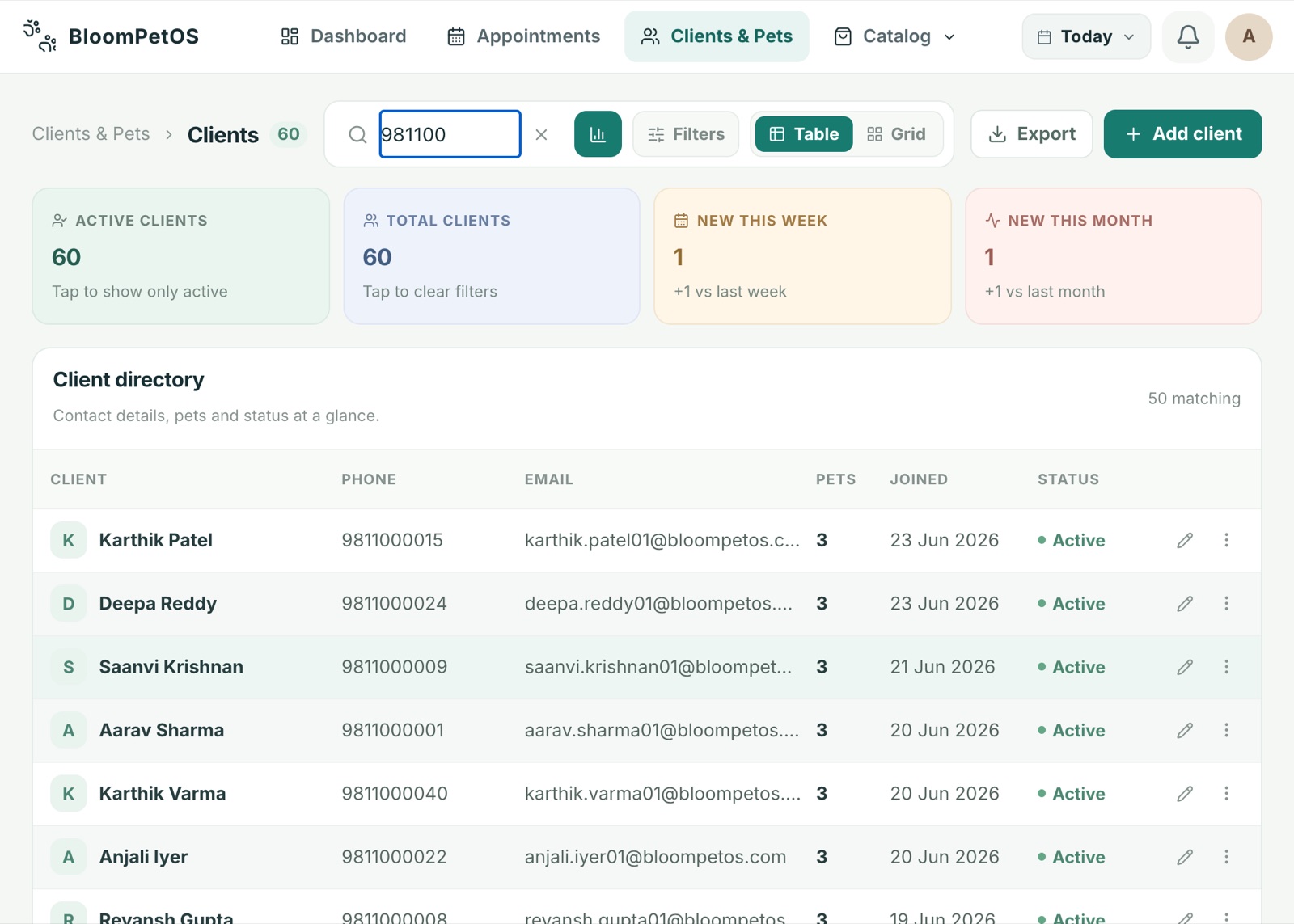Edit Anjali Iyer with the pencil icon
This screenshot has height=924, width=1294.
(1185, 857)
